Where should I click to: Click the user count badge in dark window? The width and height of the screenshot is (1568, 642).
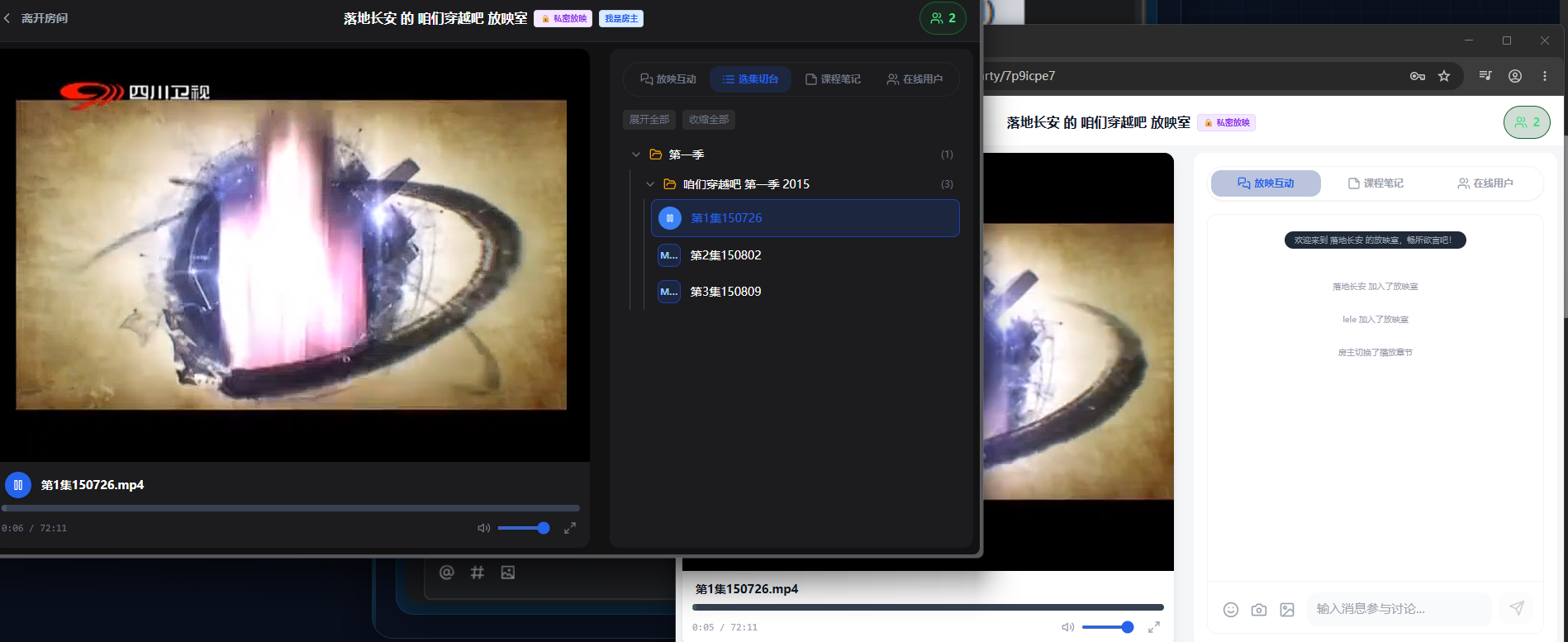(943, 18)
